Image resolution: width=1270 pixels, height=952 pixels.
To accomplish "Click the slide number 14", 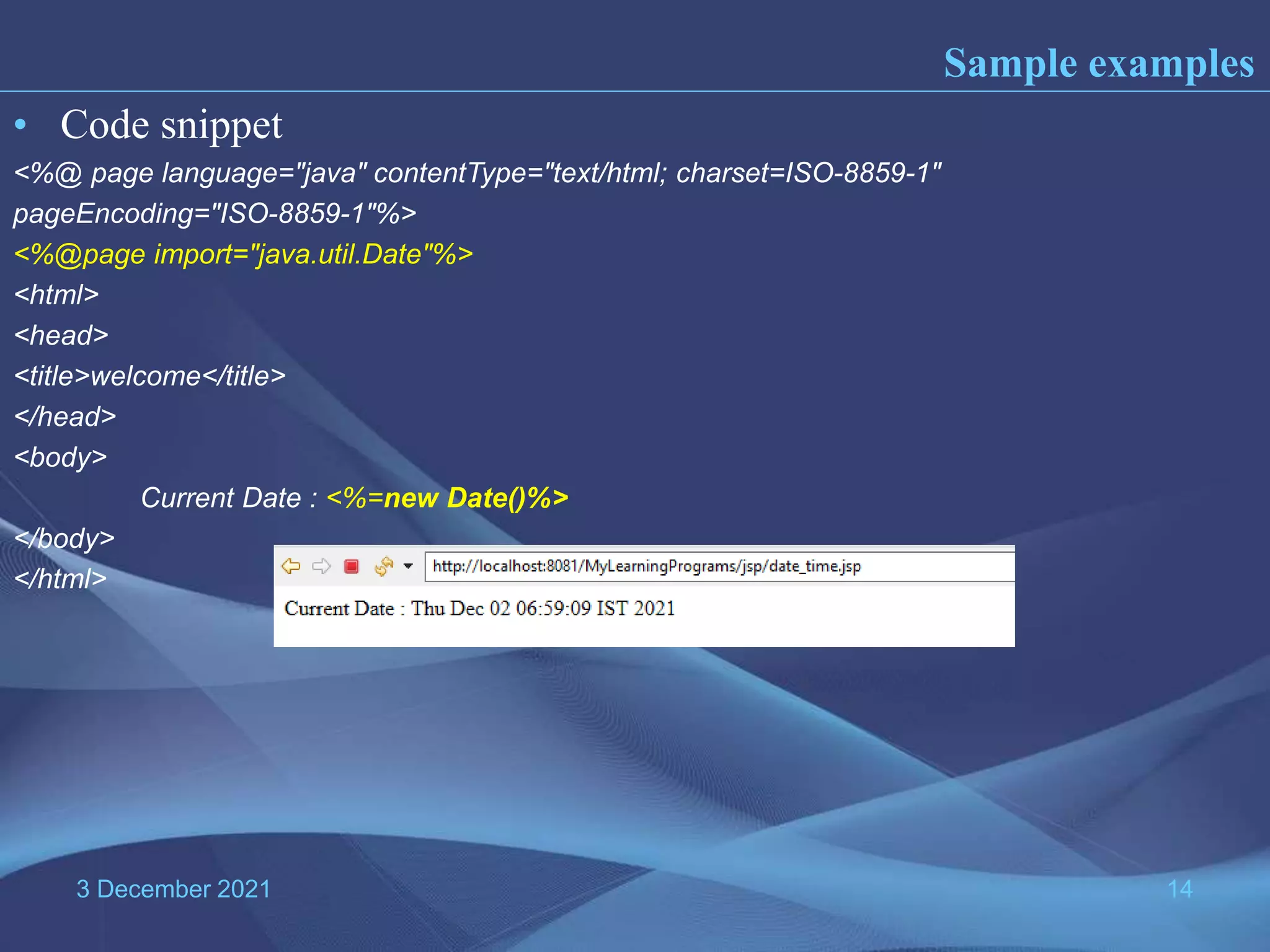I will (1179, 889).
